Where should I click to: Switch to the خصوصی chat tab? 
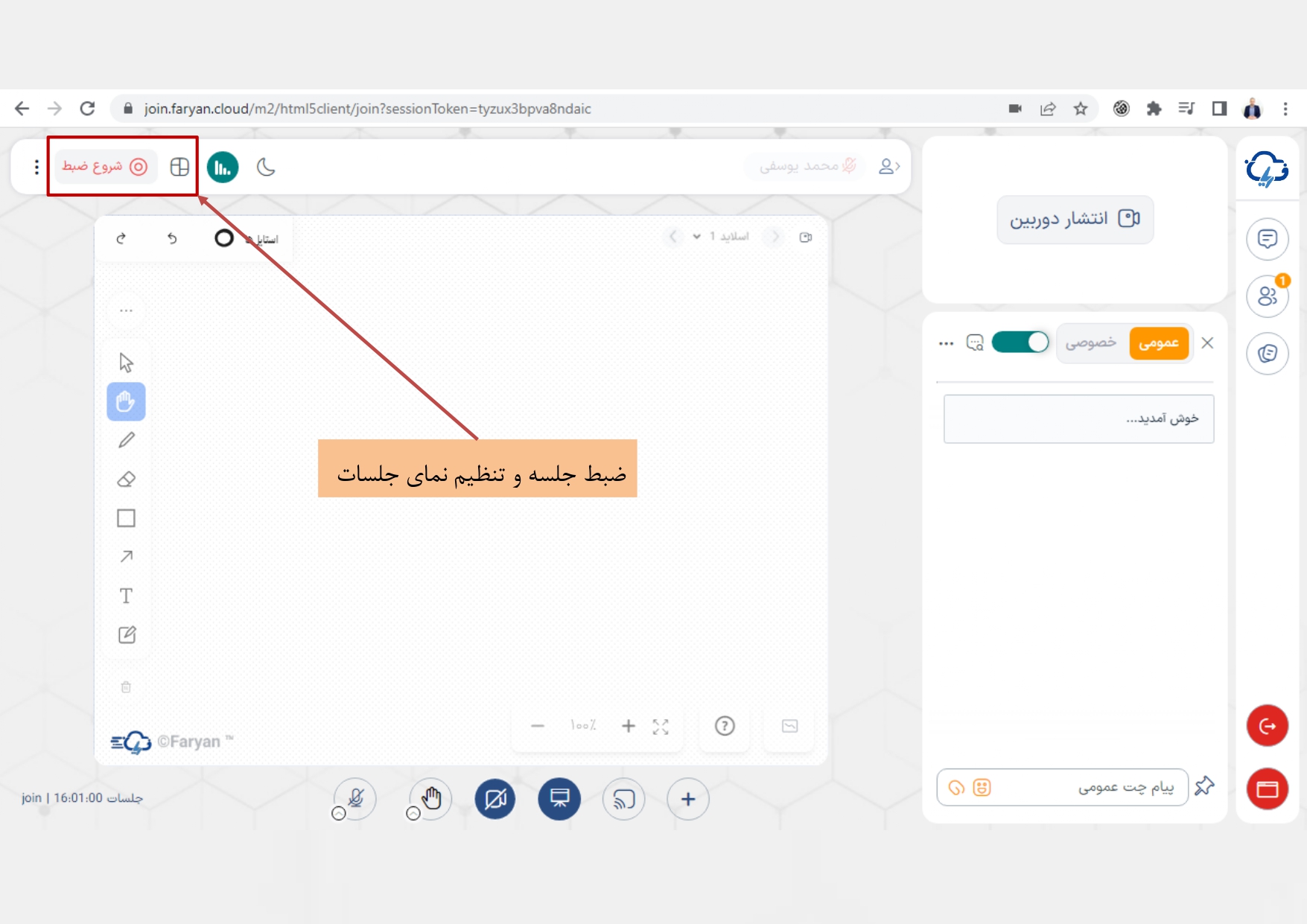coord(1091,343)
